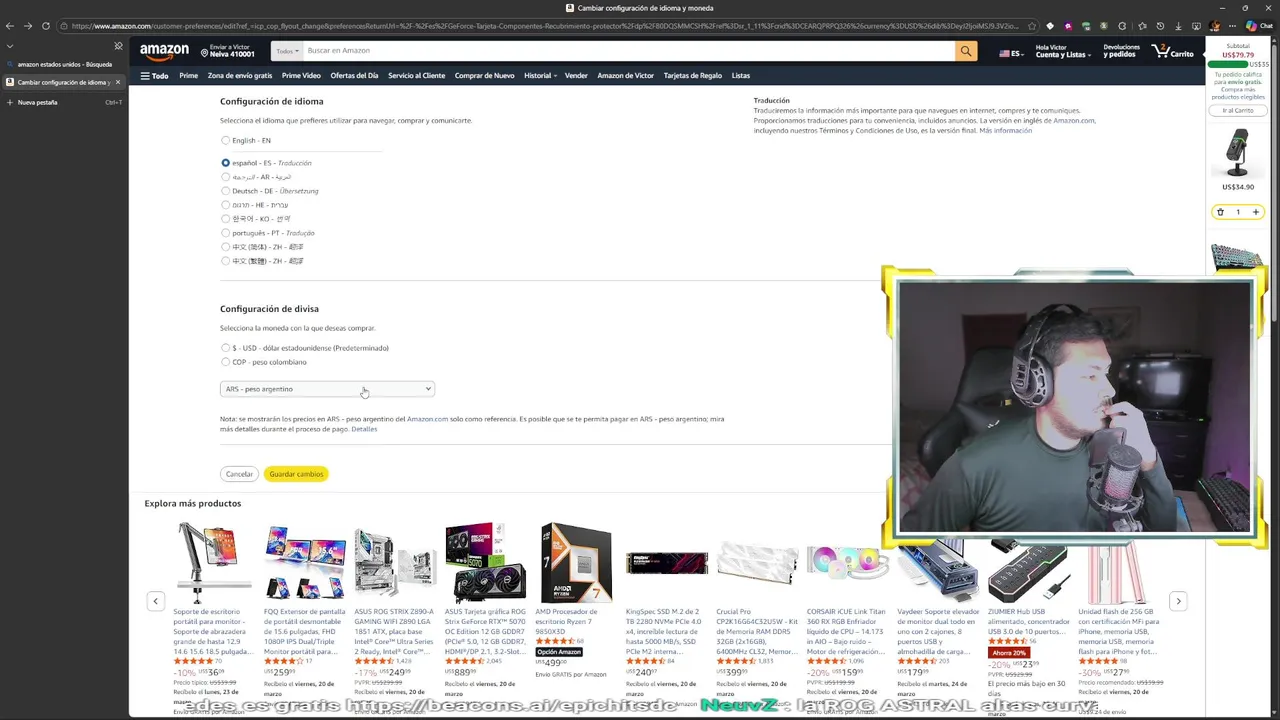Open the Carrito cart icon
The width and height of the screenshot is (1280, 720).
[x=1172, y=51]
